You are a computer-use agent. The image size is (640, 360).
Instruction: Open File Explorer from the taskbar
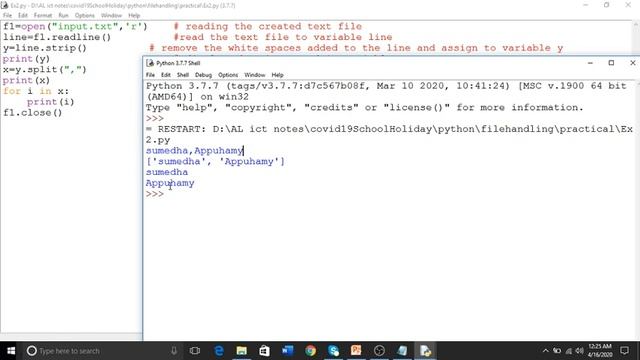242,351
